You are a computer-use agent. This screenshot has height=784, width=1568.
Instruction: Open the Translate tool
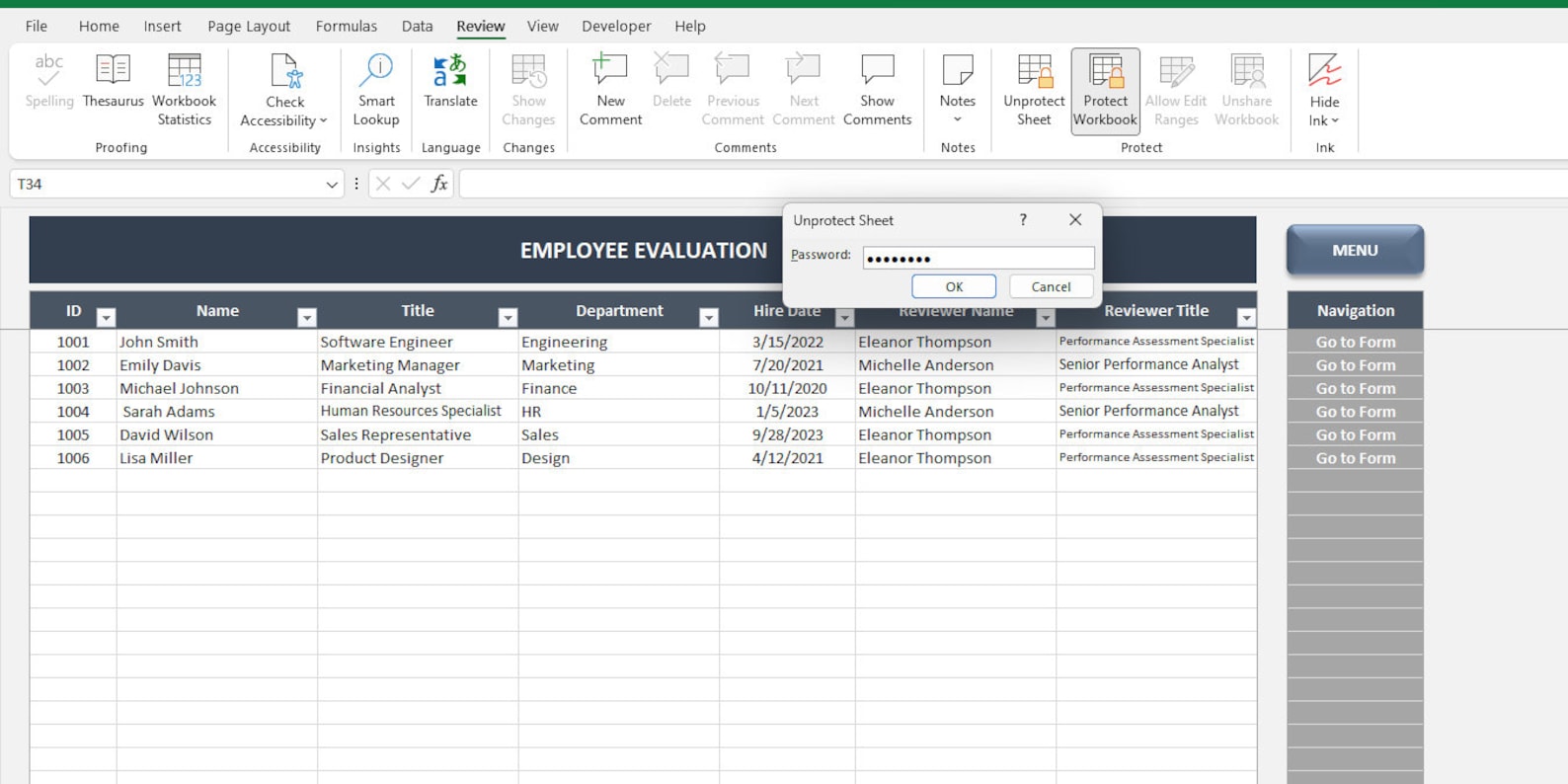pos(450,81)
